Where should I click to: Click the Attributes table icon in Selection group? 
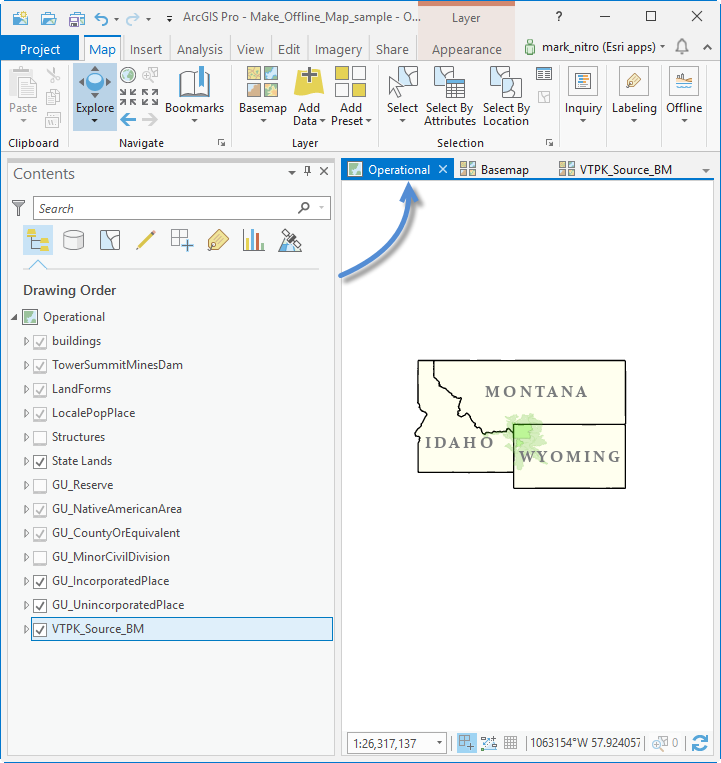point(543,74)
